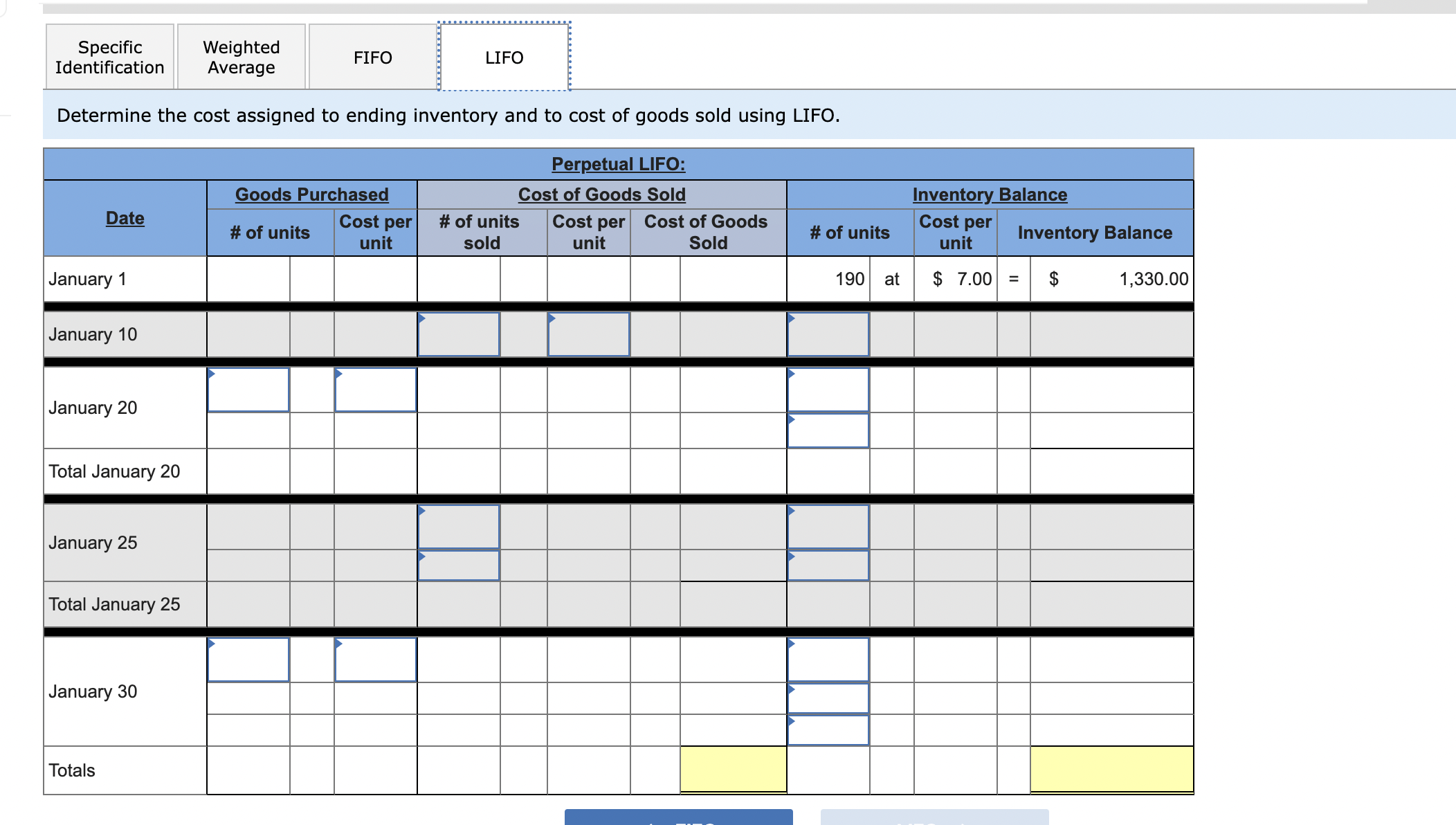Viewport: 1456px width, 825px height.
Task: Open January 10 units sold dropdown
Action: pos(458,334)
